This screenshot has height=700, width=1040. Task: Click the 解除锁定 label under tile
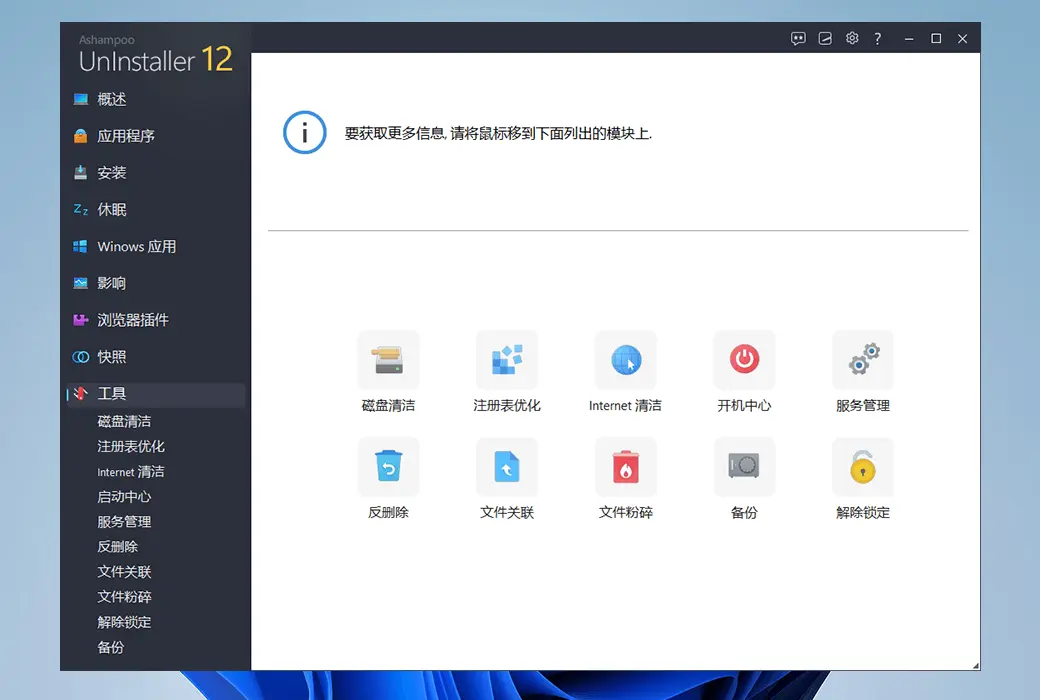click(863, 512)
